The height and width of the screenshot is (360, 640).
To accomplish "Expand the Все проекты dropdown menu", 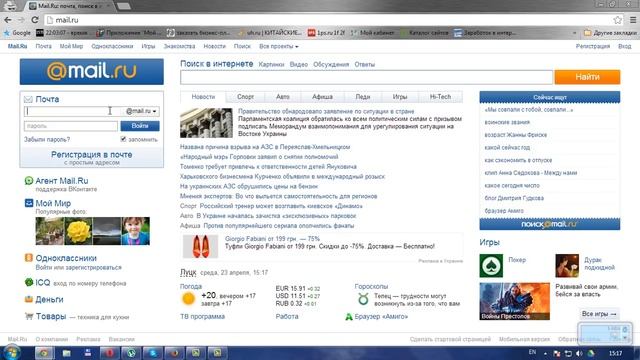I will (279, 46).
